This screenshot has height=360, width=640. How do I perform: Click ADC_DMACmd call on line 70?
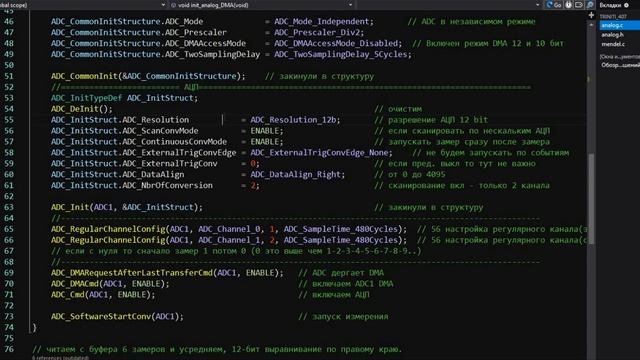point(75,284)
